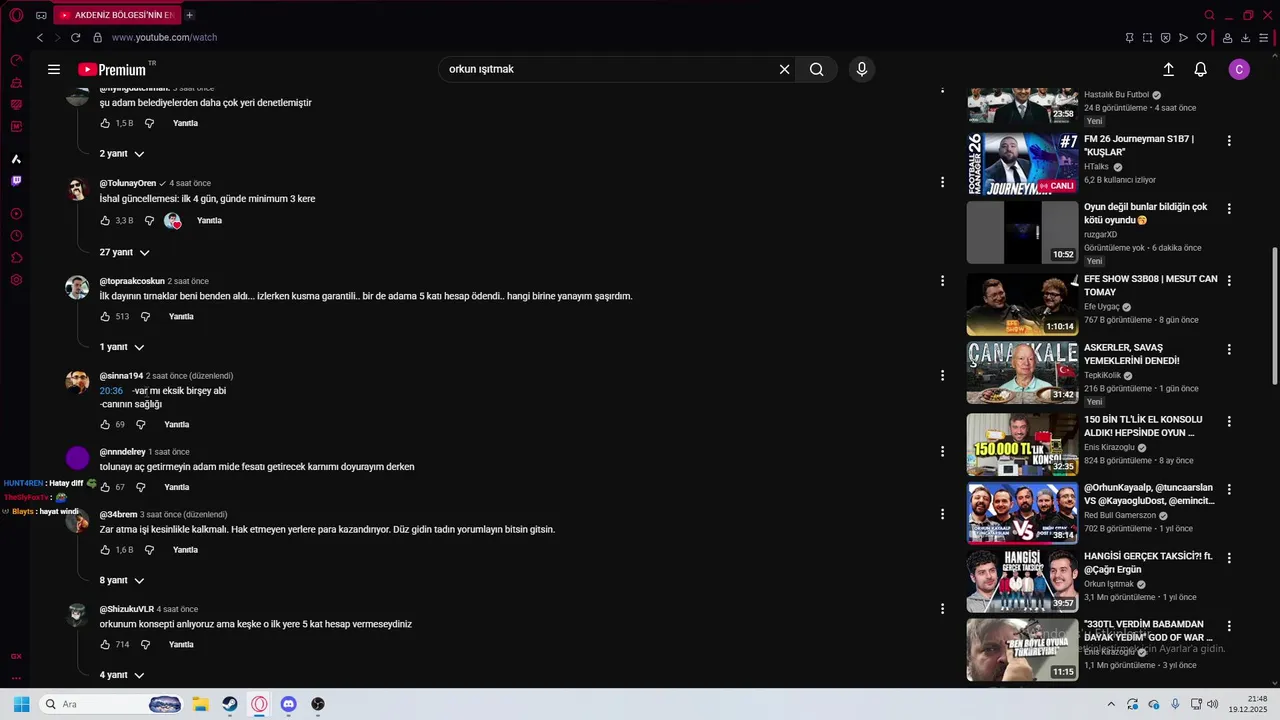Reload the page in Opera
This screenshot has height=720, width=1280.
75,37
